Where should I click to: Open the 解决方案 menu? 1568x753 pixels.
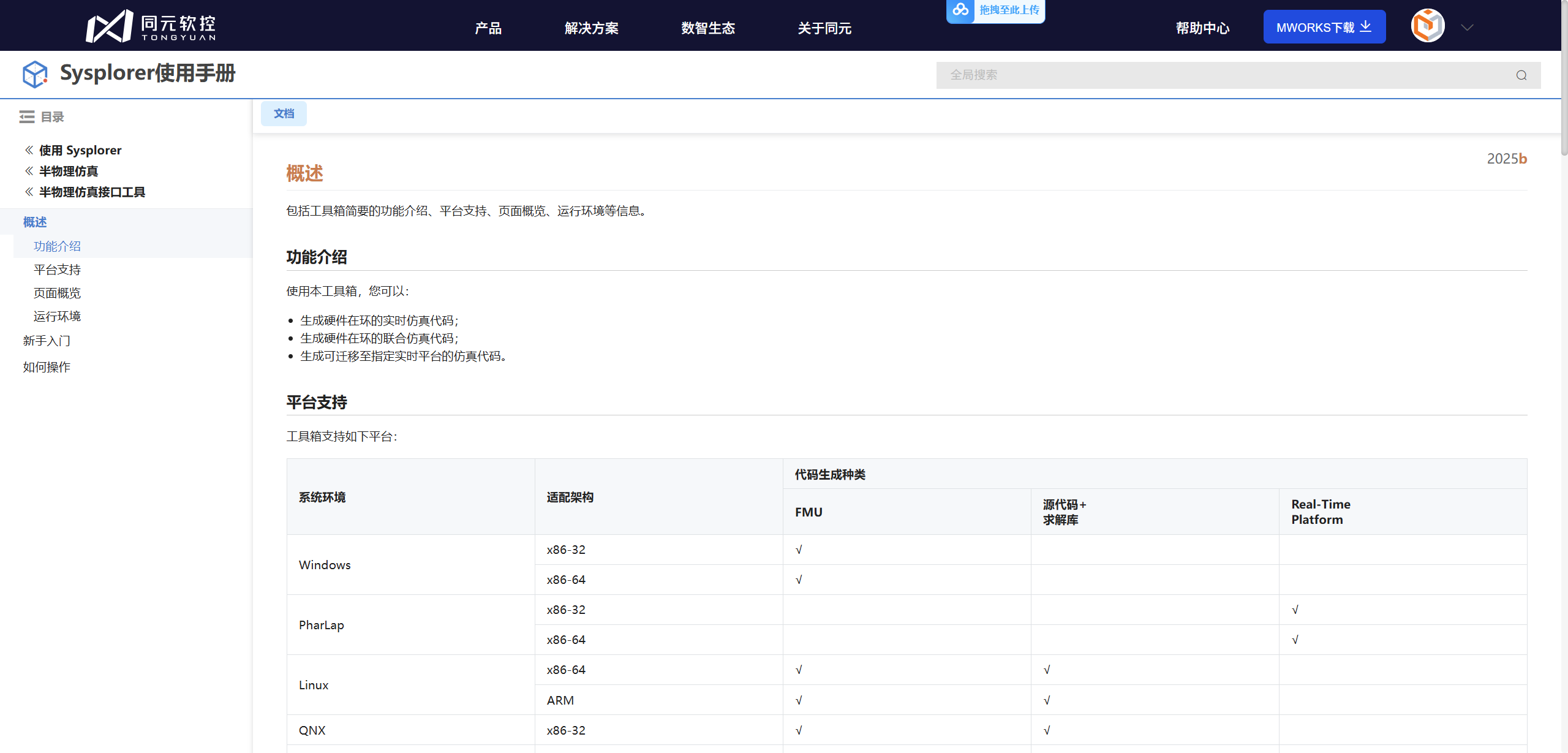click(x=592, y=28)
